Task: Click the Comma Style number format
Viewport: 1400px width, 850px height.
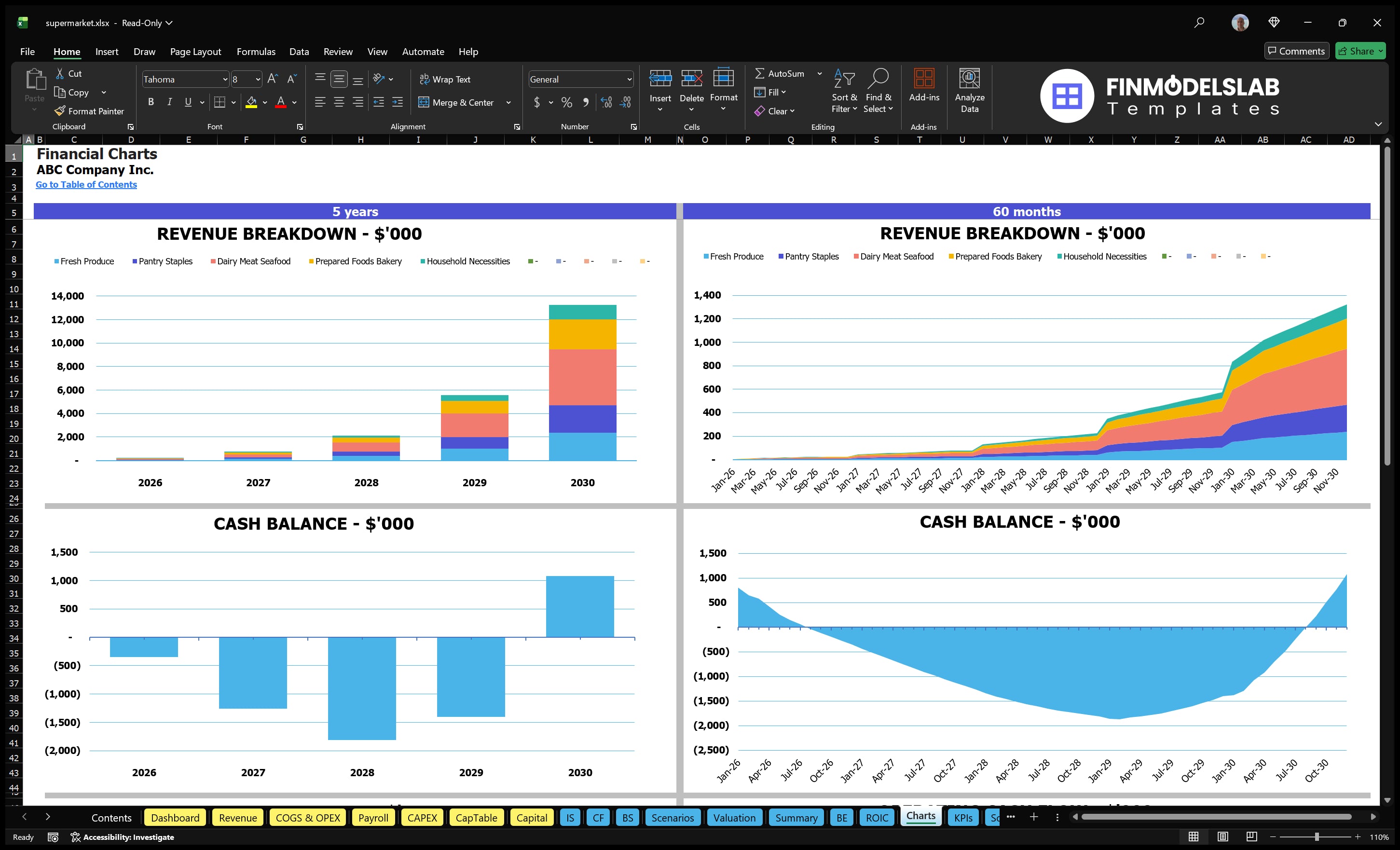Action: tap(586, 103)
